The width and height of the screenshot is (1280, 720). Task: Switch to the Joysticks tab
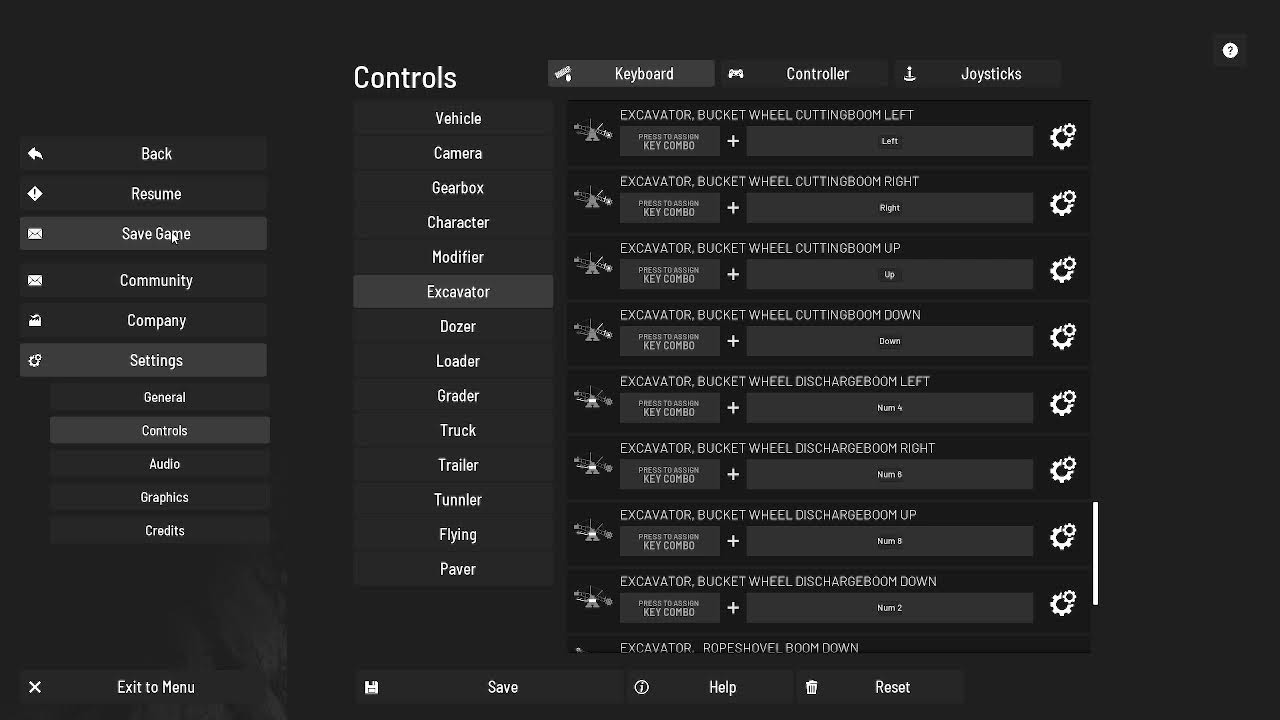[978, 74]
